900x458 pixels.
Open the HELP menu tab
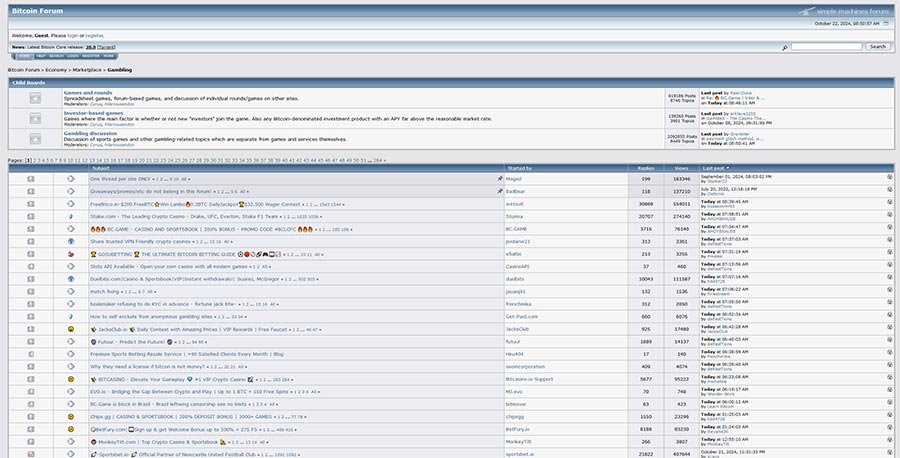[x=41, y=56]
